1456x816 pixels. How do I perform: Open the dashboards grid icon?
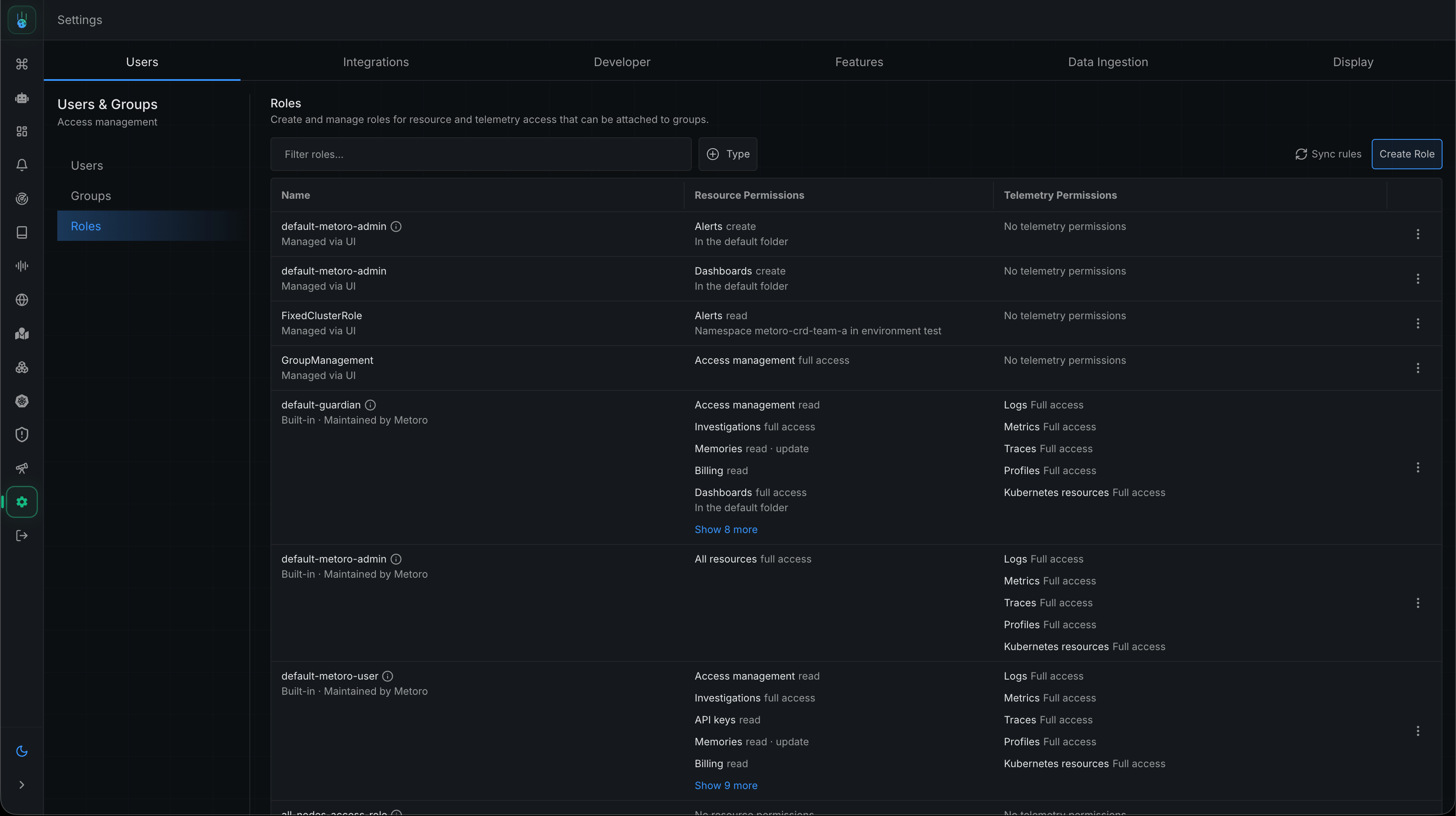(x=21, y=131)
